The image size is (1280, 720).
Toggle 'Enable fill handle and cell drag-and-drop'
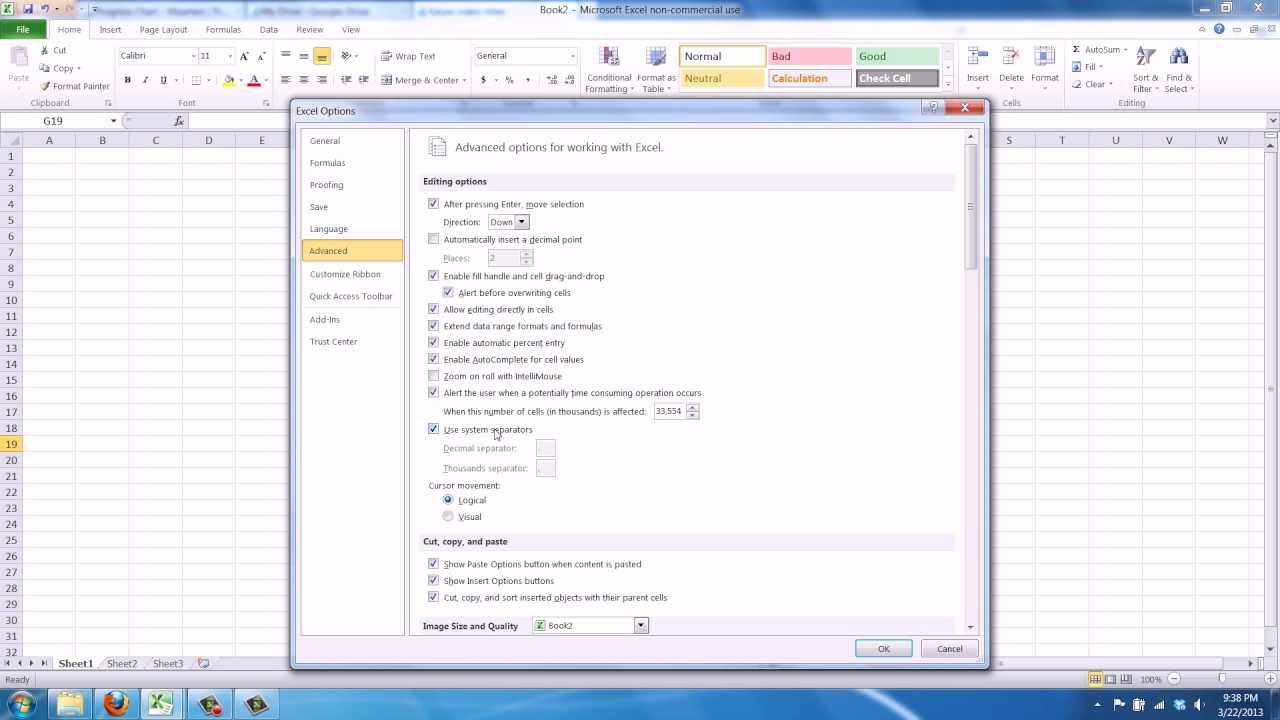[x=433, y=276]
